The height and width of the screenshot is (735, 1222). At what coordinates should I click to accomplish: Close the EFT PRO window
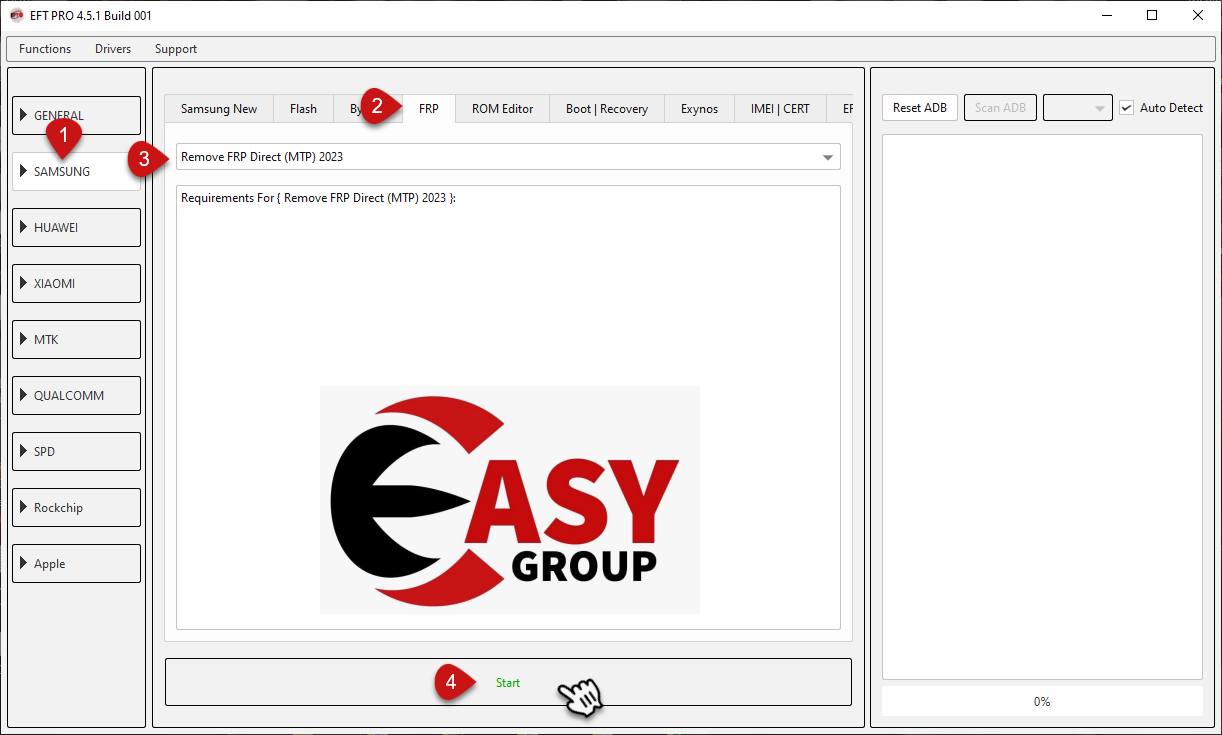click(x=1198, y=15)
